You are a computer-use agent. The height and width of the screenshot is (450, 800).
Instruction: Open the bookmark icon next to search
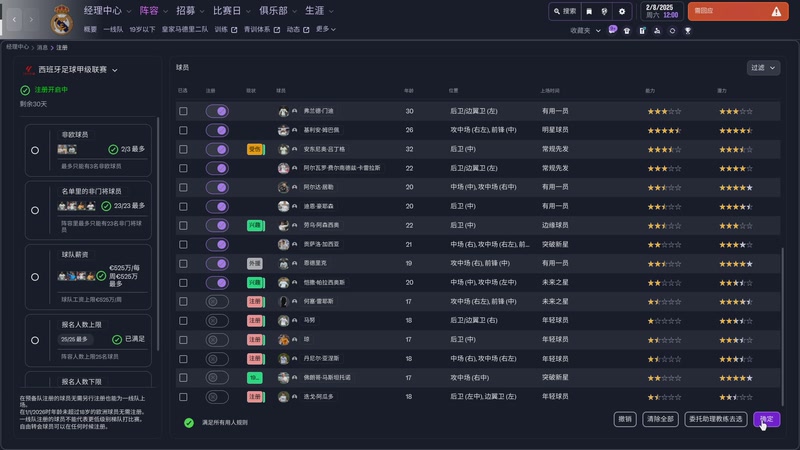pos(589,11)
